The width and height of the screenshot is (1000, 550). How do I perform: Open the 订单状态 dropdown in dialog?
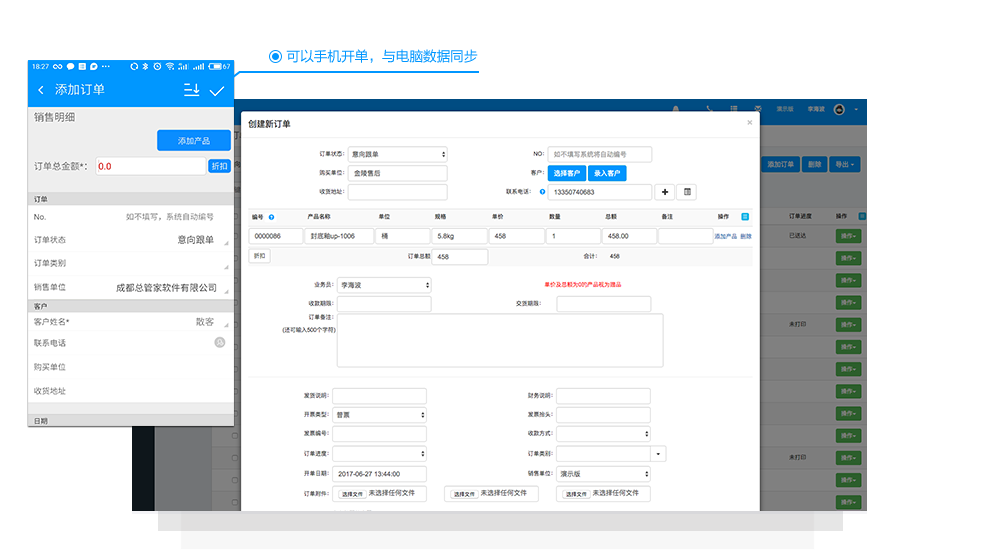pos(397,155)
